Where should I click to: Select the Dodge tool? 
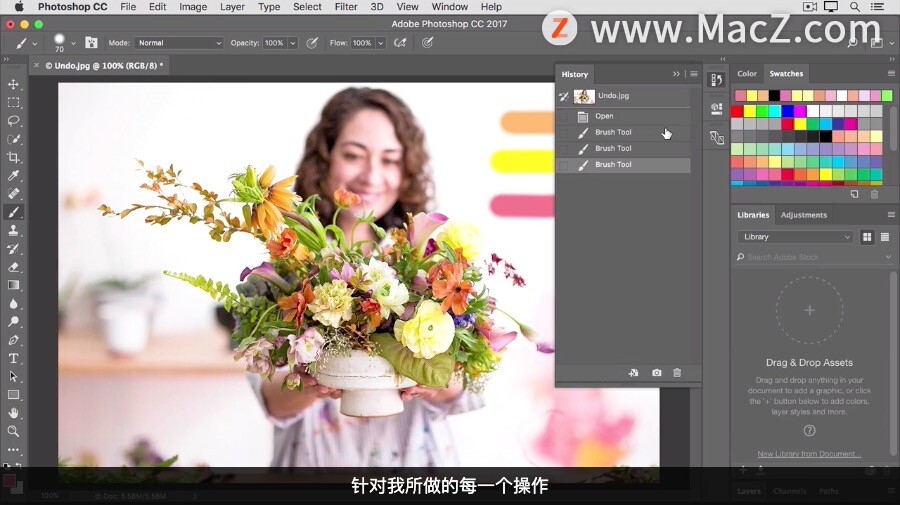click(13, 321)
